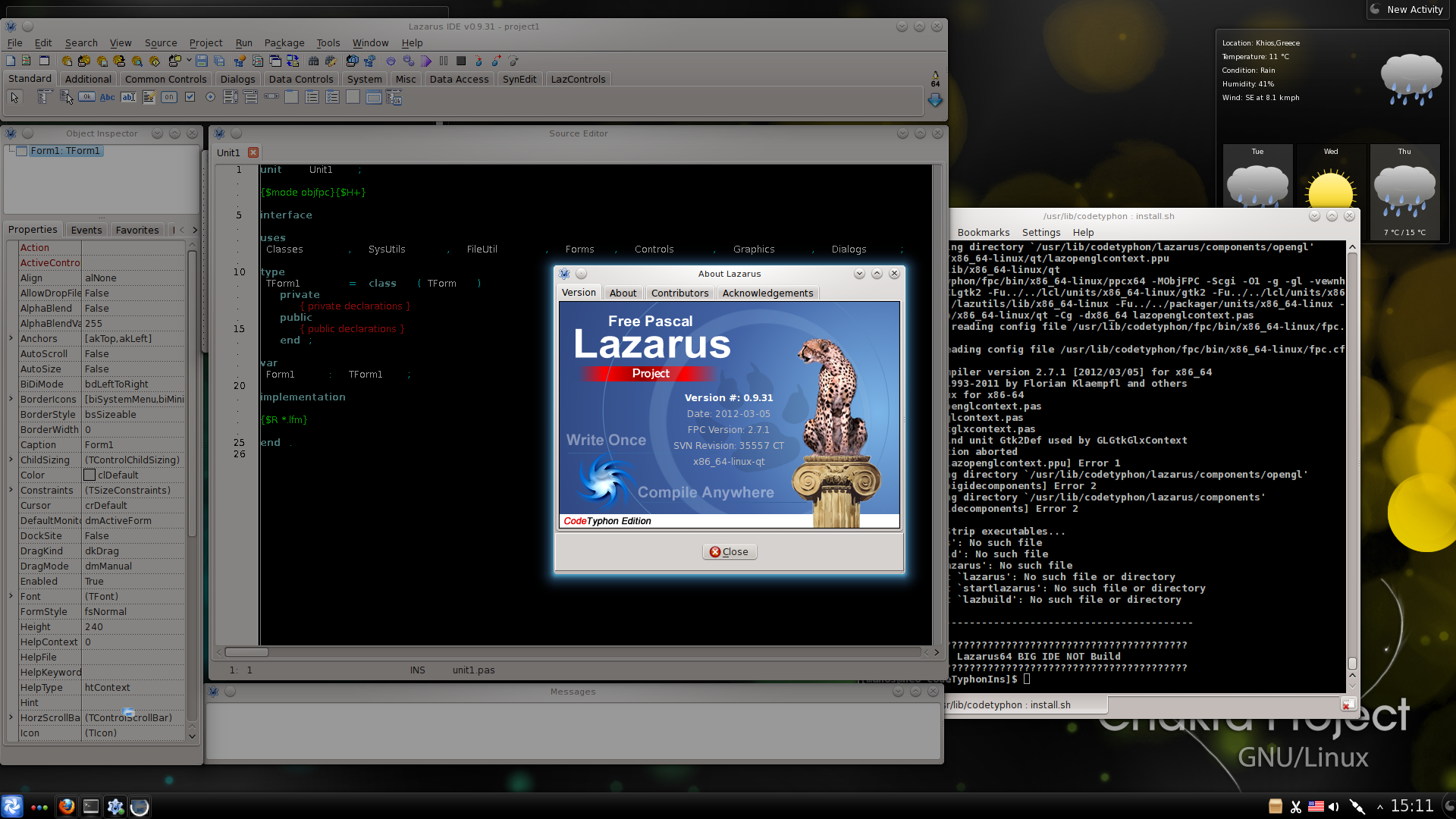Image resolution: width=1456 pixels, height=819 pixels.
Task: Click the Stop program icon
Action: [461, 61]
